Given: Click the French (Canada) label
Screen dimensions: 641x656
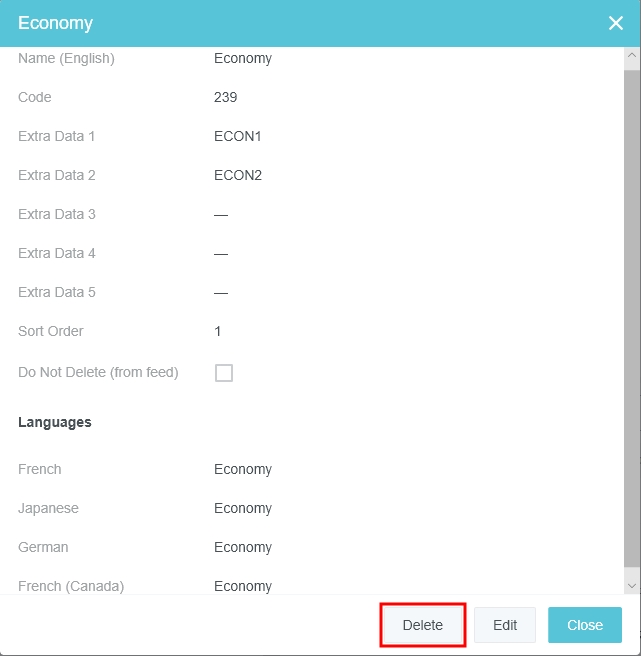Looking at the screenshot, I should [x=71, y=586].
